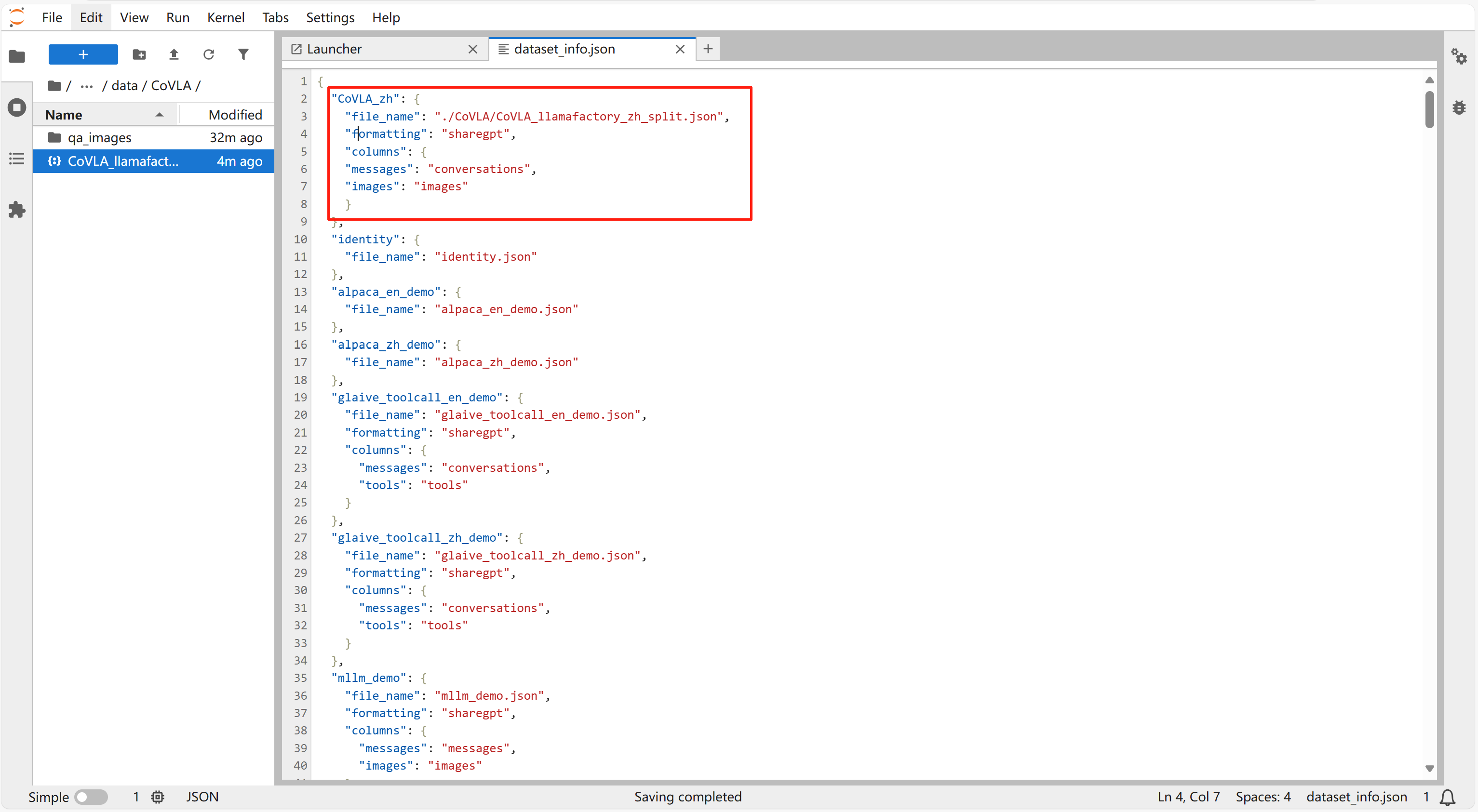Click the notifications bell icon
The image size is (1478, 812).
pos(1448,797)
